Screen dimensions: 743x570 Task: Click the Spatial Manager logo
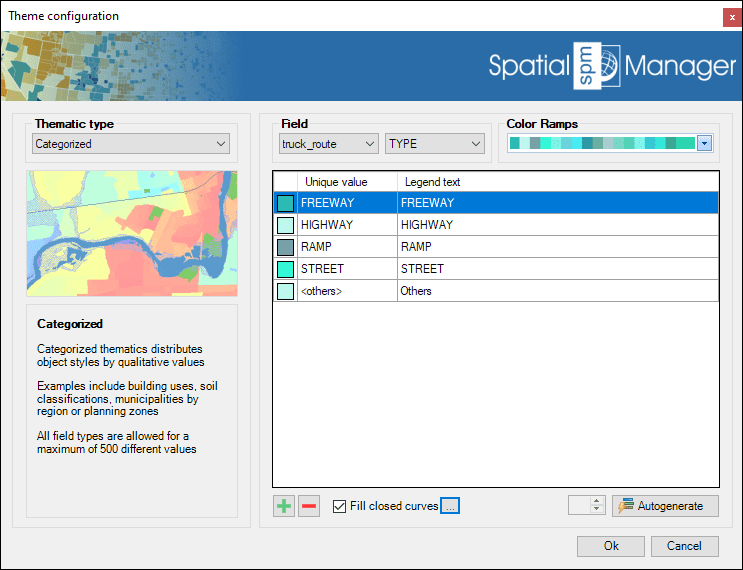(612, 66)
